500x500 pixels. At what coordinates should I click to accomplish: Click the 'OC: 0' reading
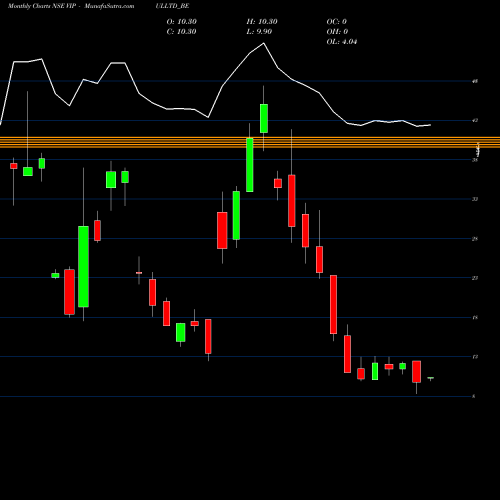coord(337,22)
